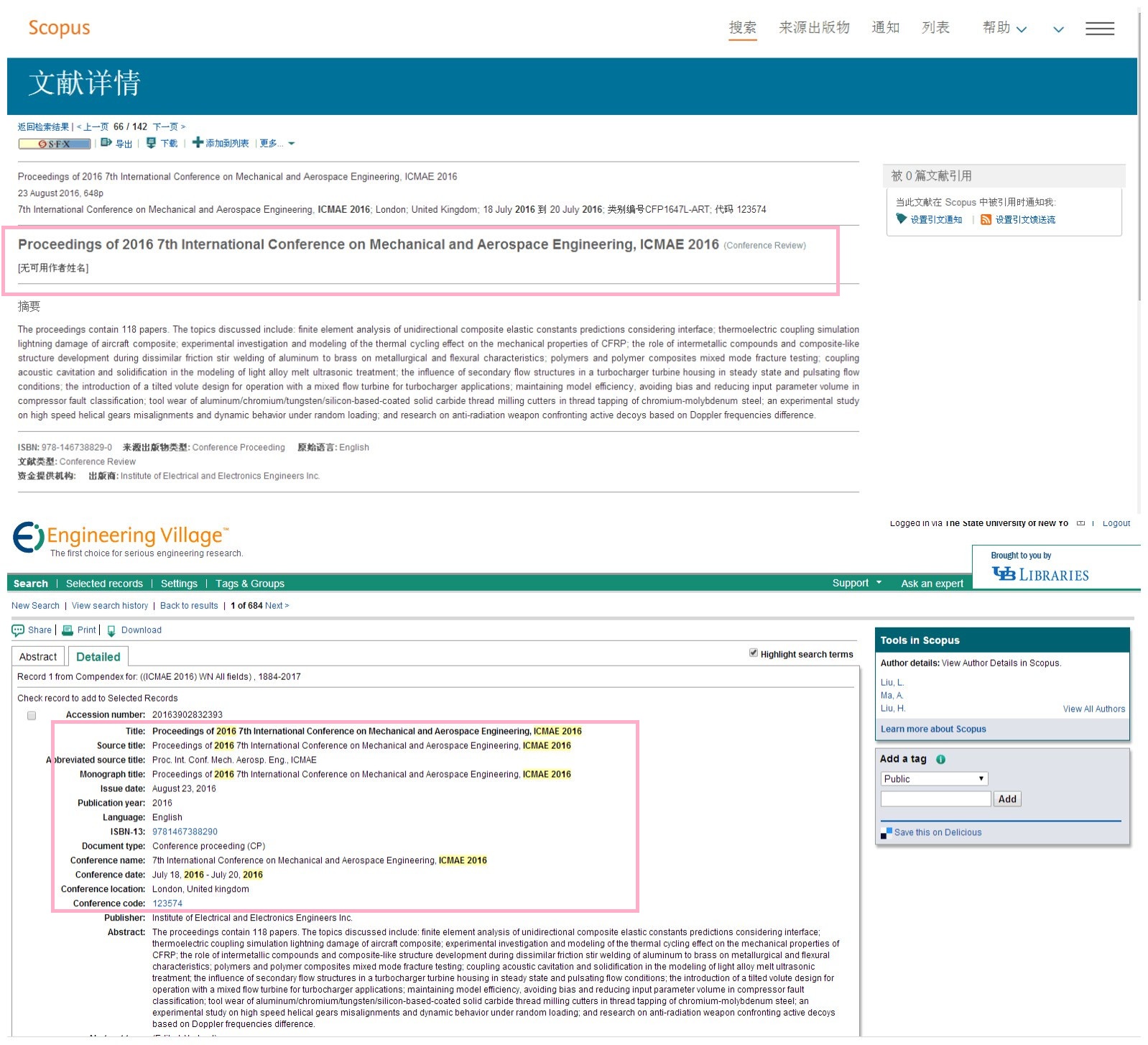Screen dimensions: 1148x1045
Task: Toggle the Highlight search terms checkbox
Action: click(x=753, y=653)
